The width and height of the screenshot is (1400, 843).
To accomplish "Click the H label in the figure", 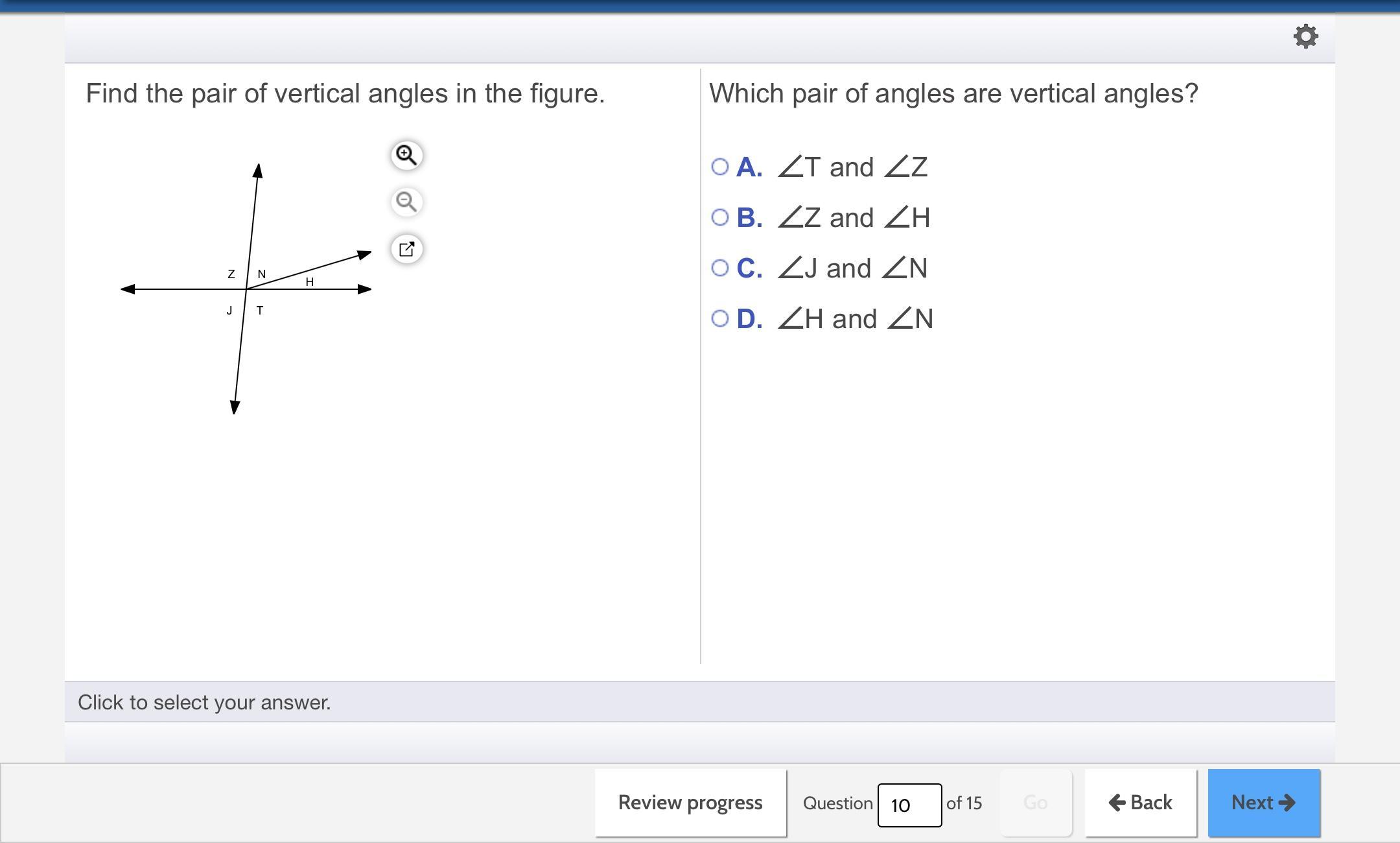I will [x=310, y=282].
